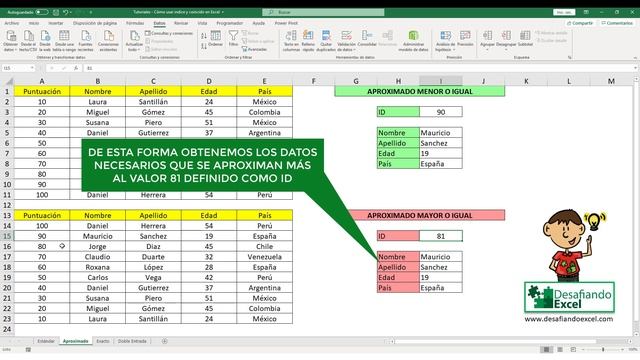Run Relleno rápido

(x=308, y=41)
